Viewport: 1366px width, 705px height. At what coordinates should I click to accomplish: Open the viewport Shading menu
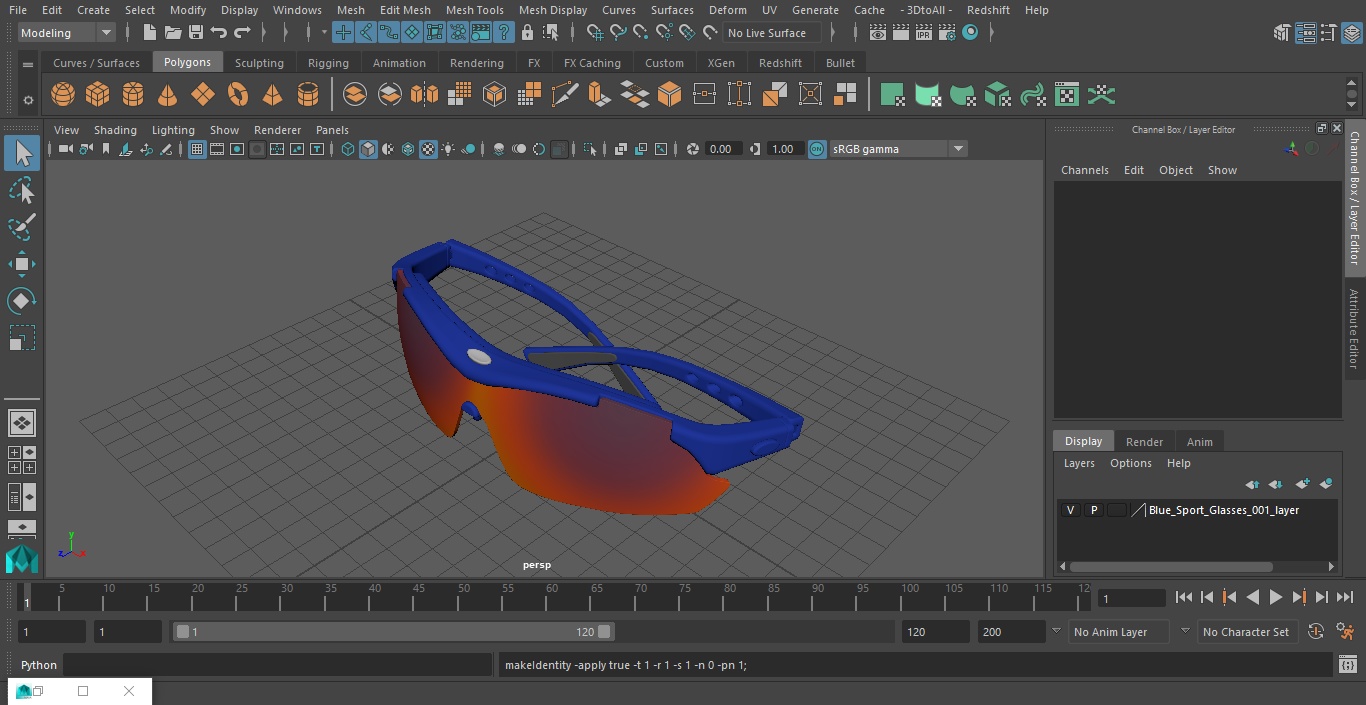(115, 130)
